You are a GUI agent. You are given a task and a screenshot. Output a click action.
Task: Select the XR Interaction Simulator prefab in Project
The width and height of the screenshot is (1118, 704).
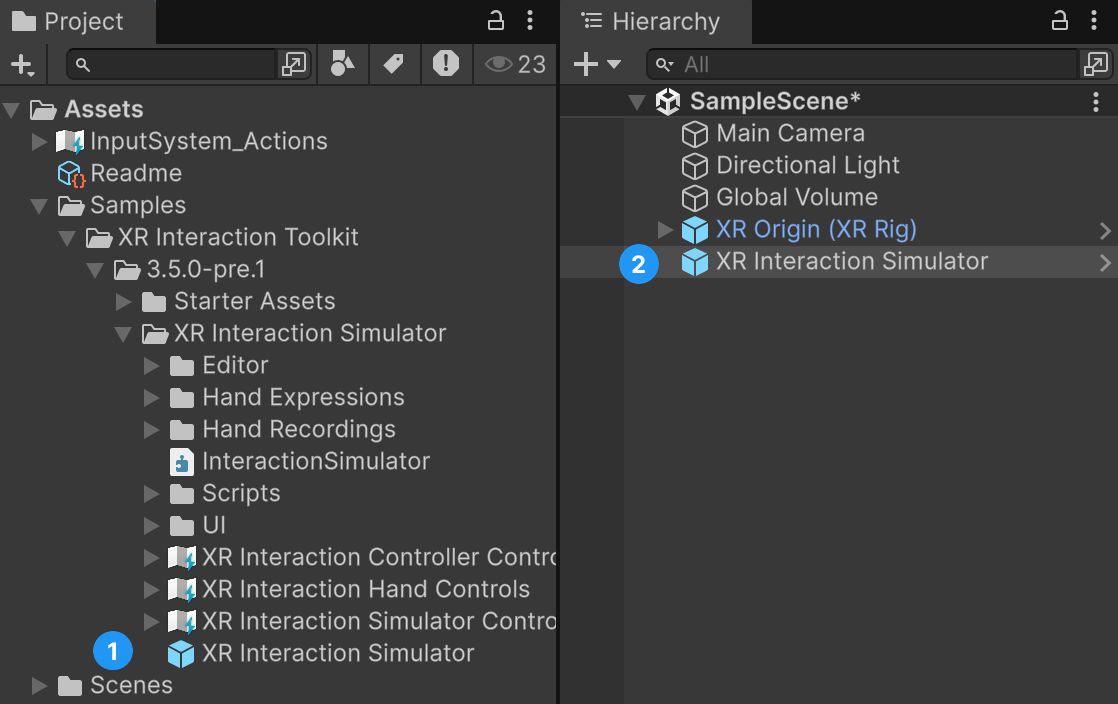[x=321, y=653]
